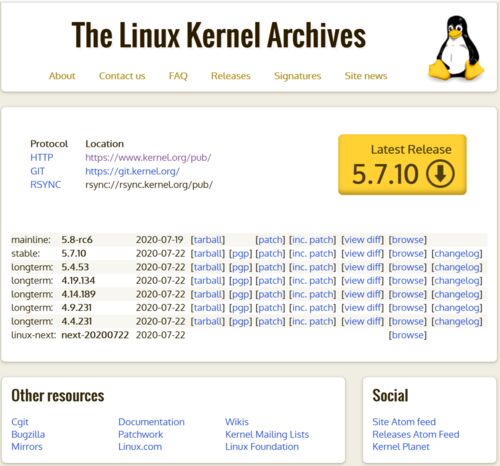
Task: Click the Latest Release 5.7.10 button
Action: coord(402,165)
